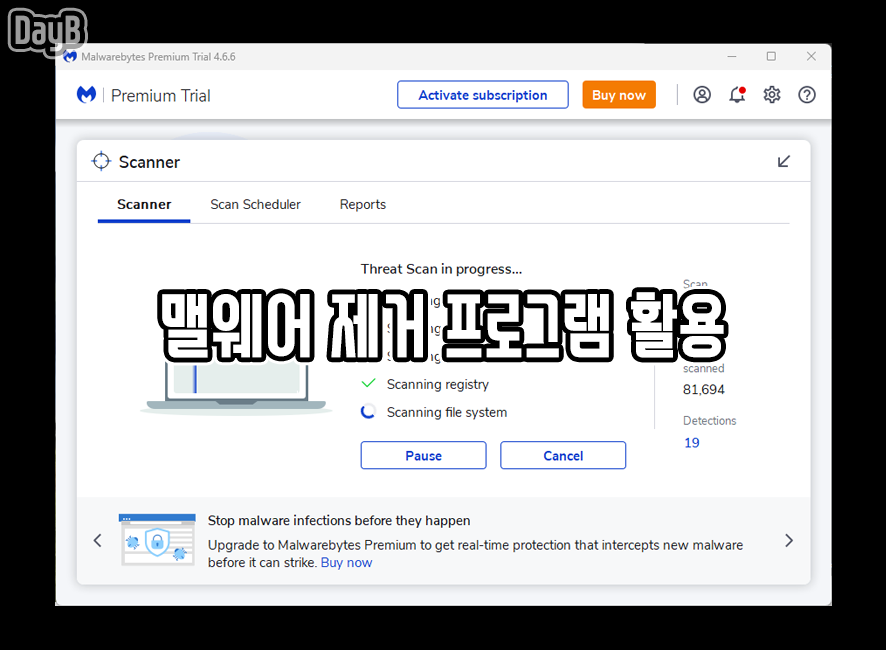886x650 pixels.
Task: Open the Buy now link in promo text
Action: 346,562
